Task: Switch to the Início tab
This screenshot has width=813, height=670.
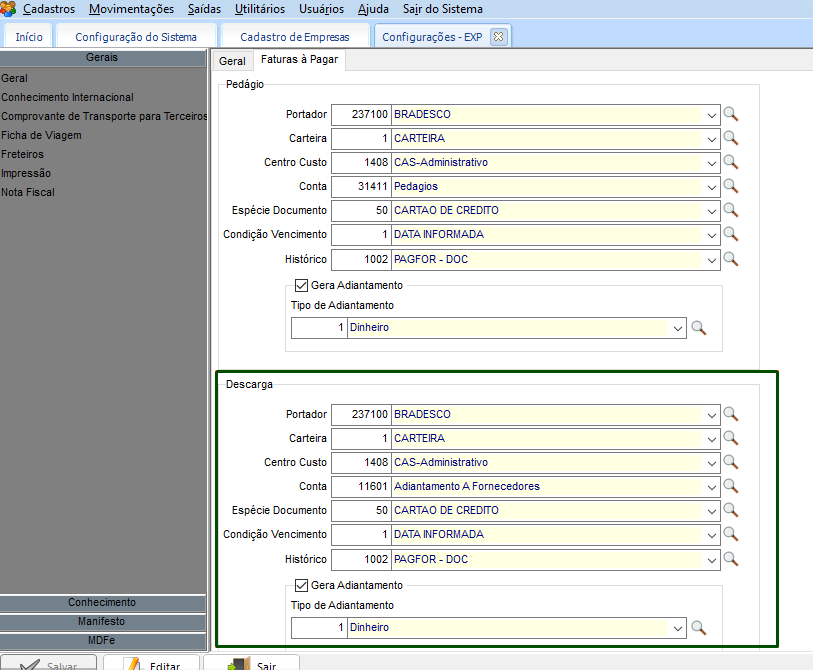Action: 29,37
